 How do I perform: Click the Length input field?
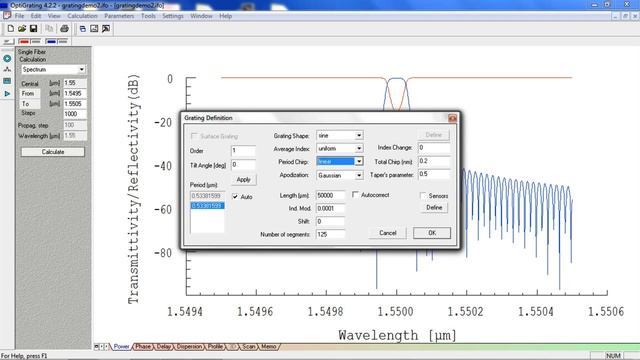[x=330, y=195]
